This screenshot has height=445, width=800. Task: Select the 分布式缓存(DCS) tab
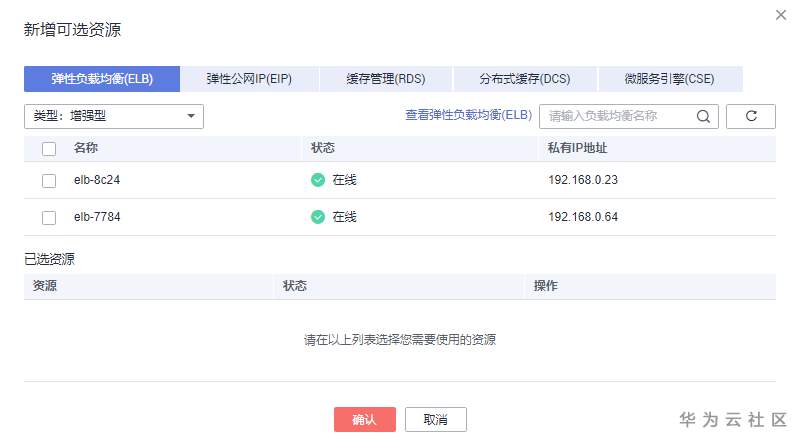tap(524, 79)
